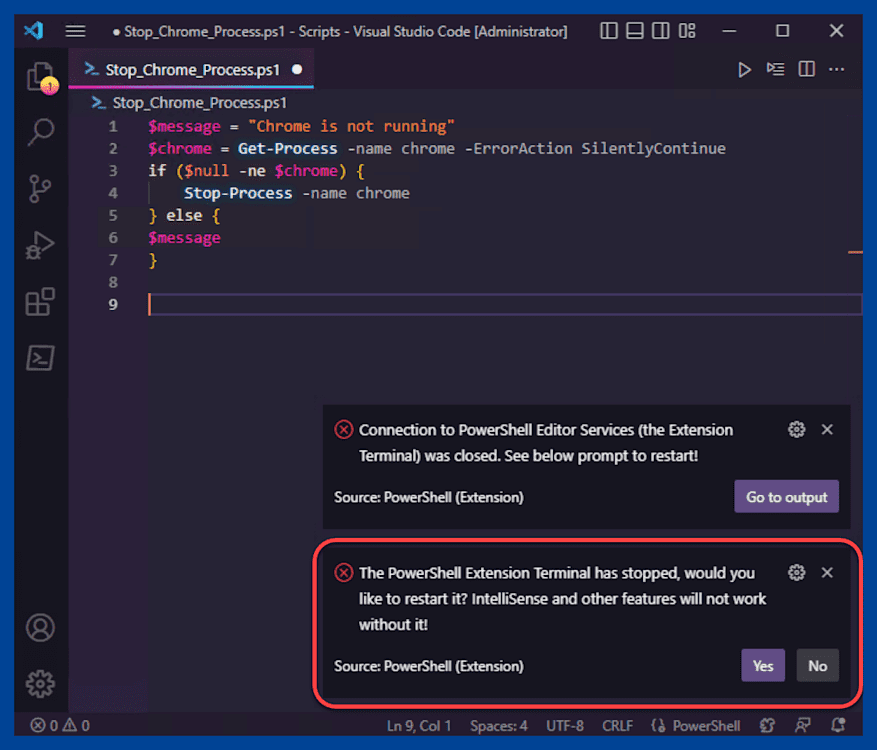The image size is (877, 750).
Task: Click Get-Process command on line 2
Action: point(287,149)
